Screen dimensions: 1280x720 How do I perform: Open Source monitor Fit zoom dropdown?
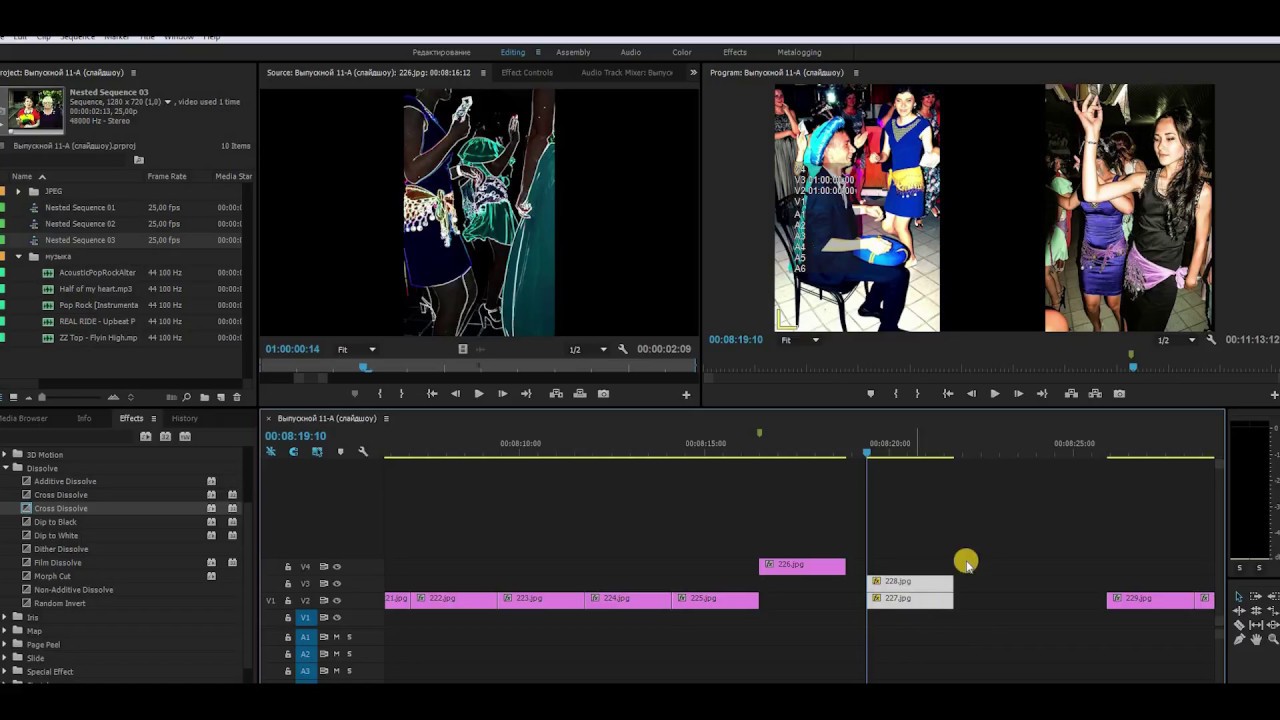[x=357, y=350]
